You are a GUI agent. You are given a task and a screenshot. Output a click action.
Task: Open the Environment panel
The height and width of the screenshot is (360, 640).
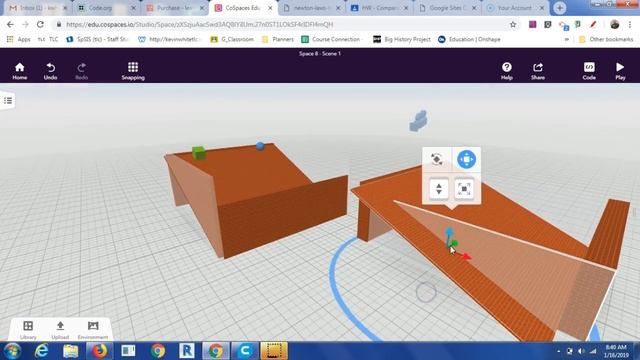click(93, 329)
